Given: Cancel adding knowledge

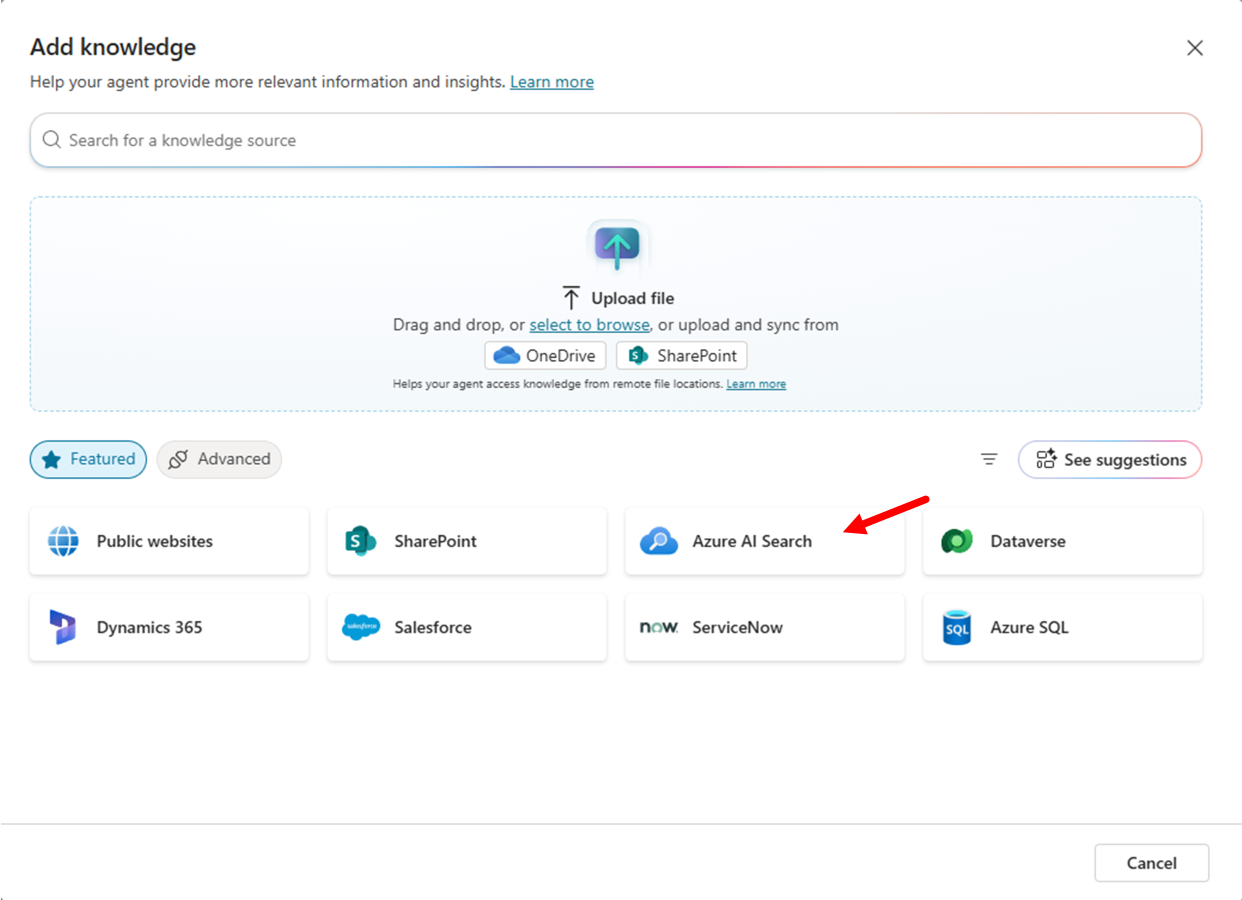Looking at the screenshot, I should click(x=1151, y=863).
